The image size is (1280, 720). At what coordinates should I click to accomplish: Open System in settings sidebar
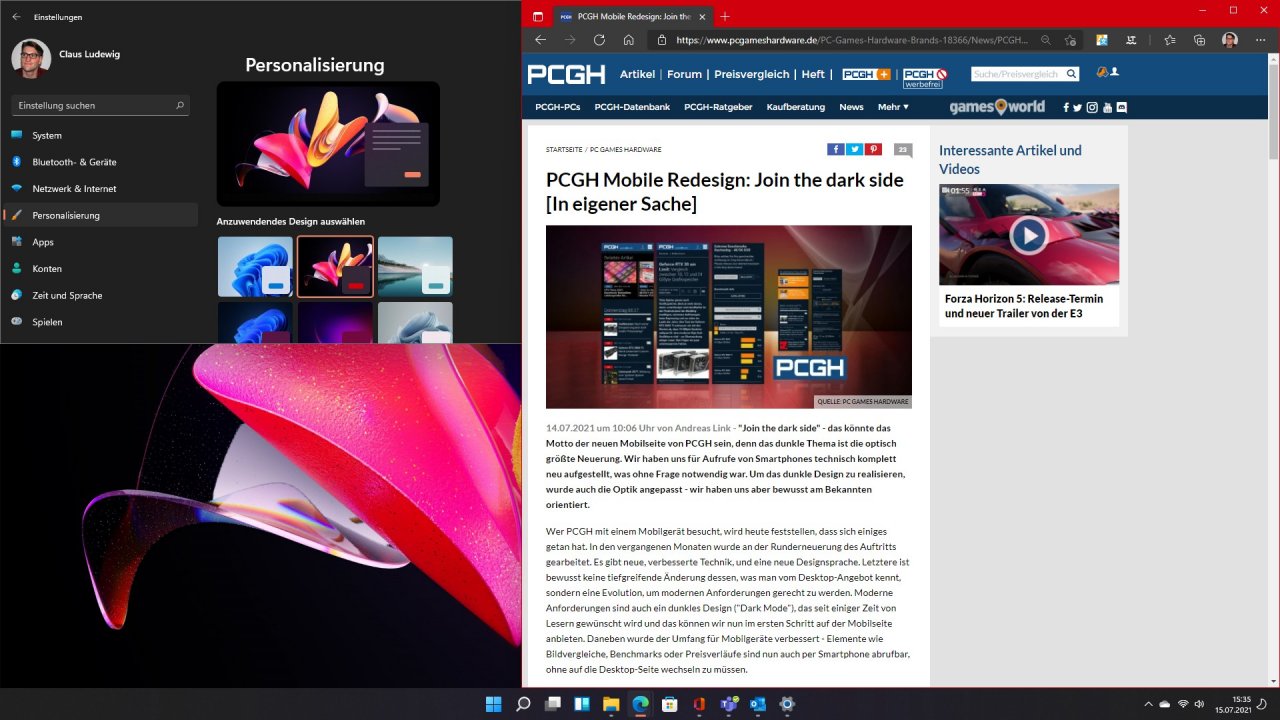click(x=100, y=135)
